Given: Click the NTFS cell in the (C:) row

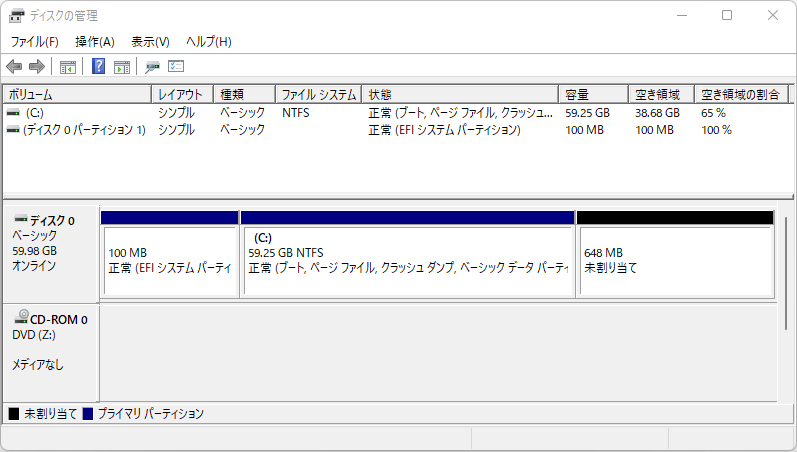Looking at the screenshot, I should click(295, 113).
